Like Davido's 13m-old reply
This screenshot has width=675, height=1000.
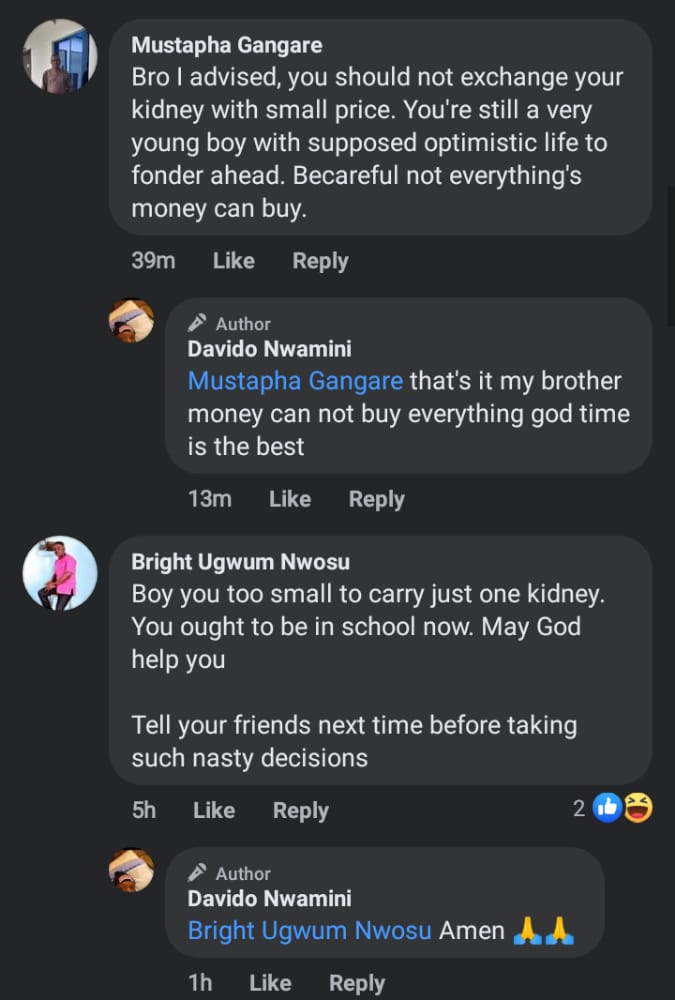(290, 499)
